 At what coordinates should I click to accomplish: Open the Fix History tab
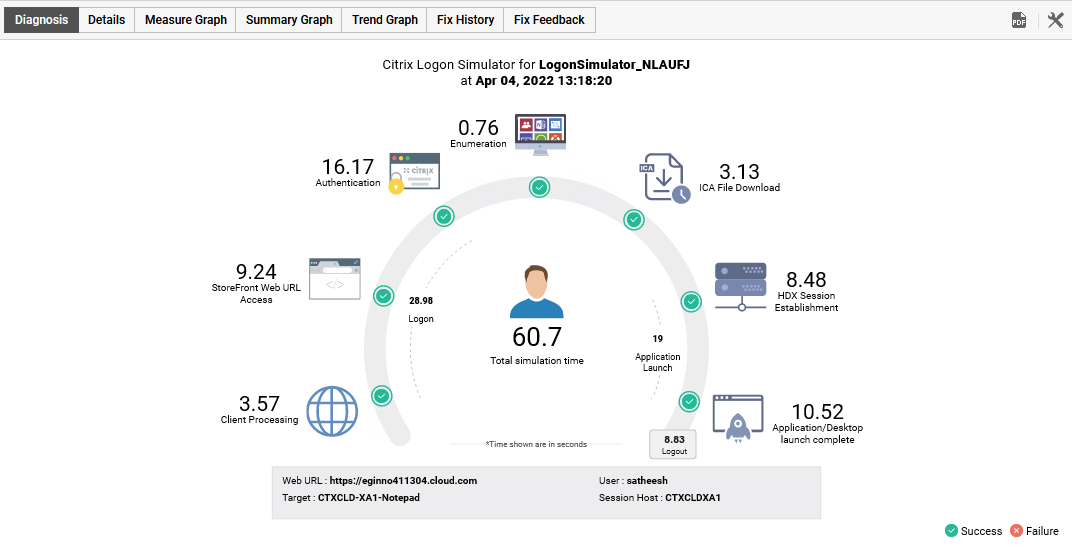(x=465, y=20)
